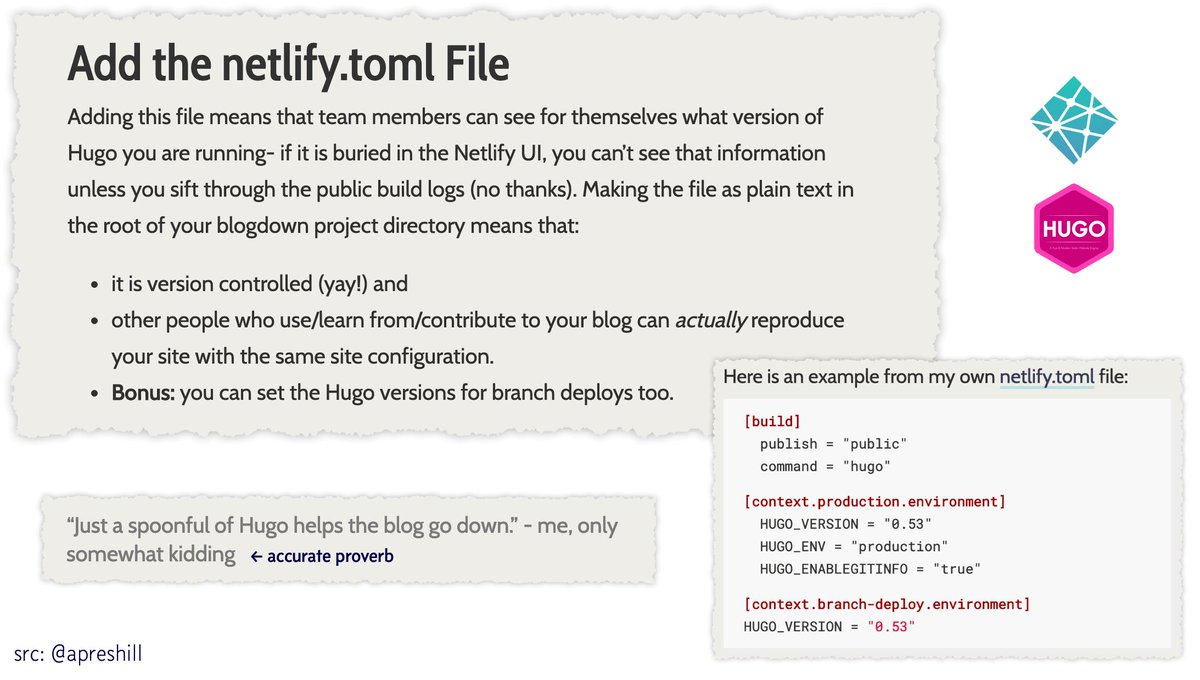Open the netlify.toml hyperlink
This screenshot has height=680, width=1200.
point(1047,378)
